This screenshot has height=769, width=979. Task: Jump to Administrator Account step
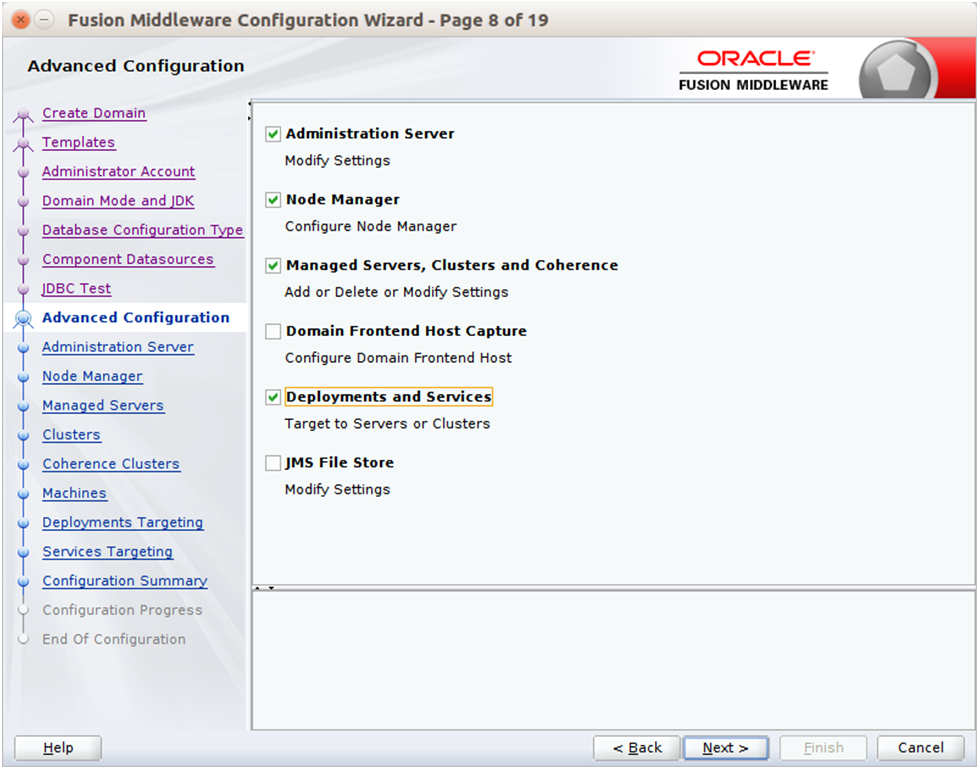[119, 172]
